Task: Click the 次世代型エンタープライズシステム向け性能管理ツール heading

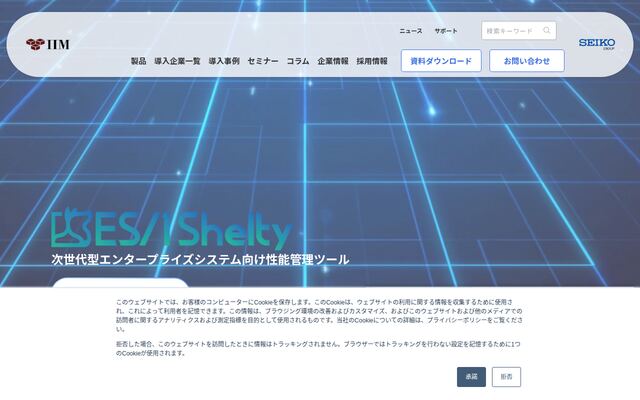Action: pyautogui.click(x=200, y=260)
